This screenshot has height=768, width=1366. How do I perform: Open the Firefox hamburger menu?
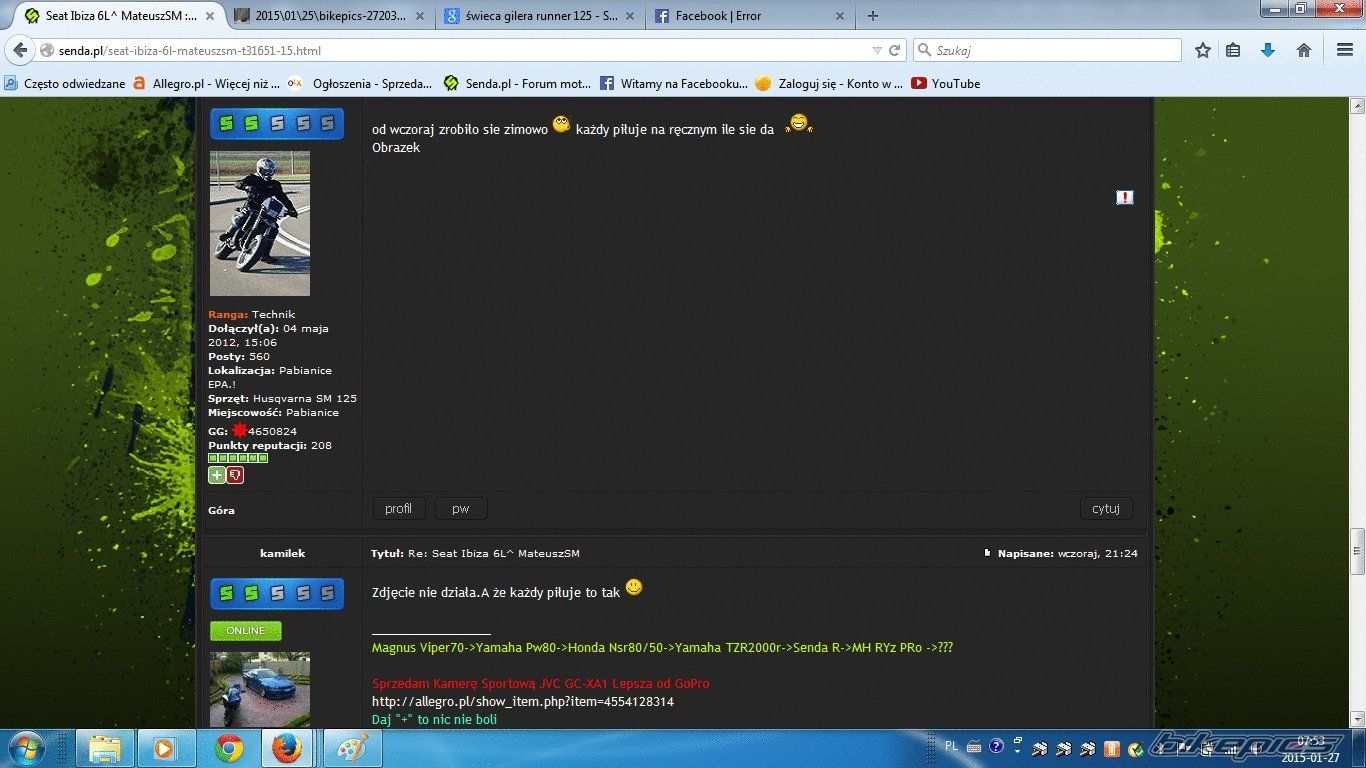(1345, 50)
